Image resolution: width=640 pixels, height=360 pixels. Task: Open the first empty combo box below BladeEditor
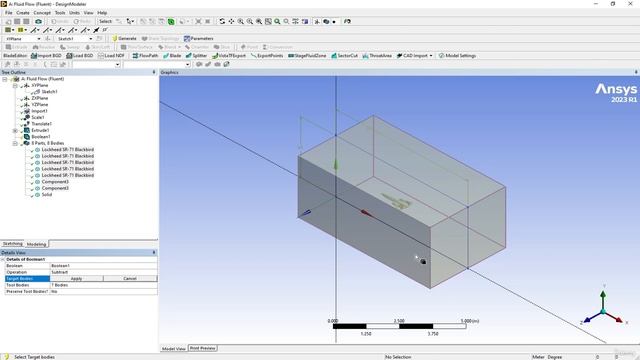[97, 64]
